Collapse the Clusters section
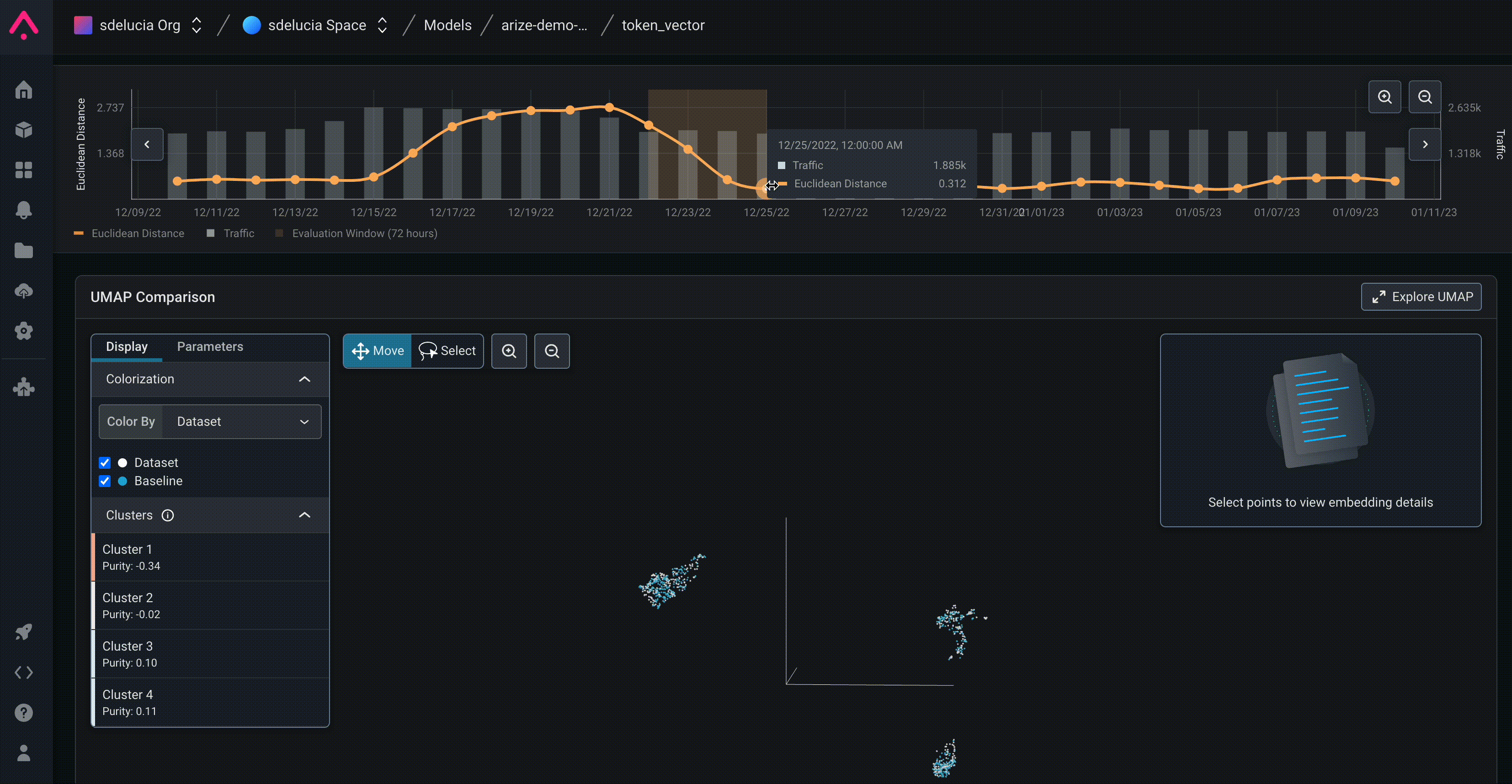 (304, 515)
